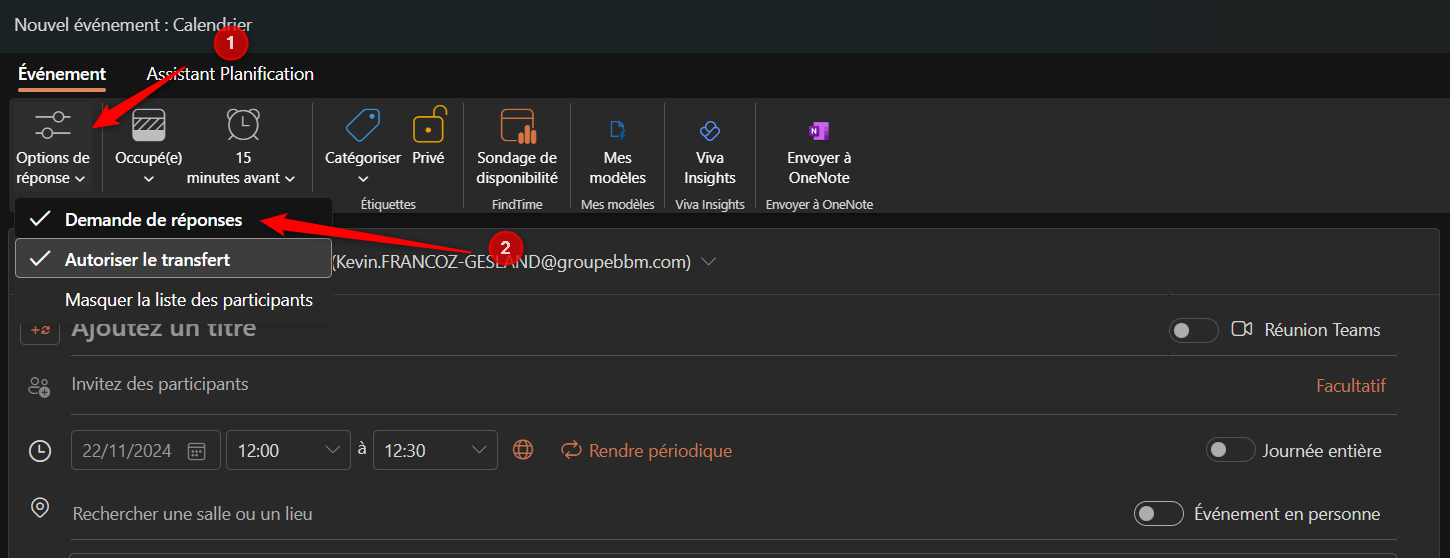This screenshot has height=558, width=1450.
Task: Select Masquer la liste des participants
Action: (188, 300)
